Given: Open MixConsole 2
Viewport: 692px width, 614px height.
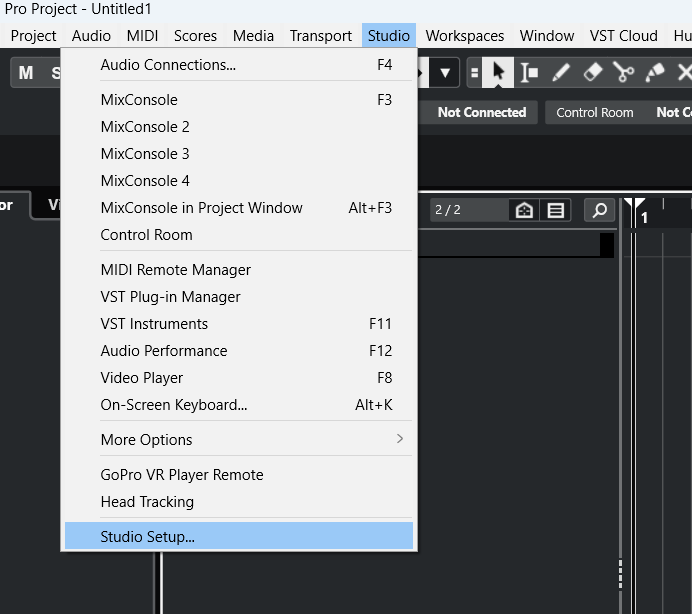Looking at the screenshot, I should tap(239, 127).
